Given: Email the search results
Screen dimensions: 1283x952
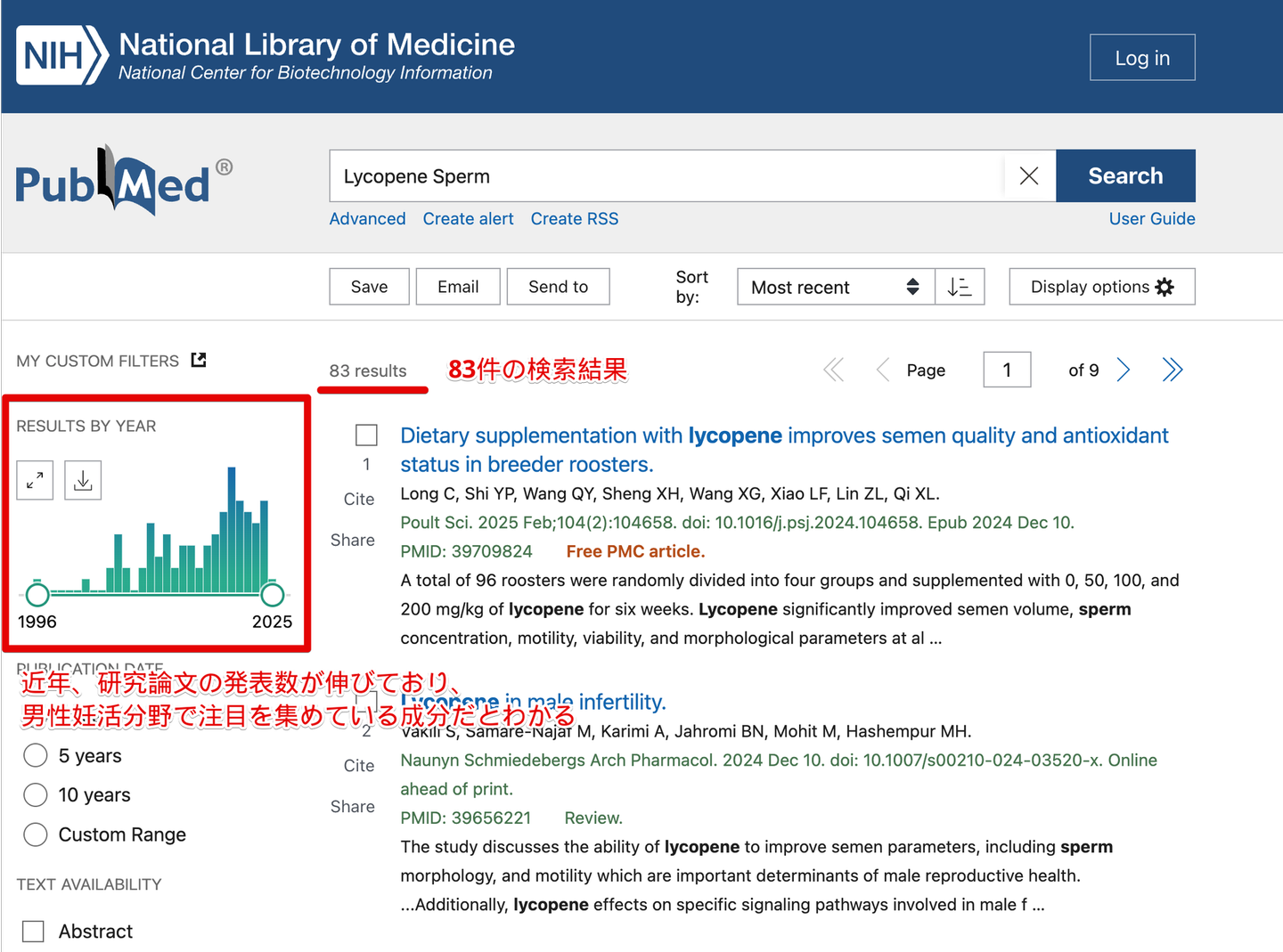Looking at the screenshot, I should click(x=458, y=287).
